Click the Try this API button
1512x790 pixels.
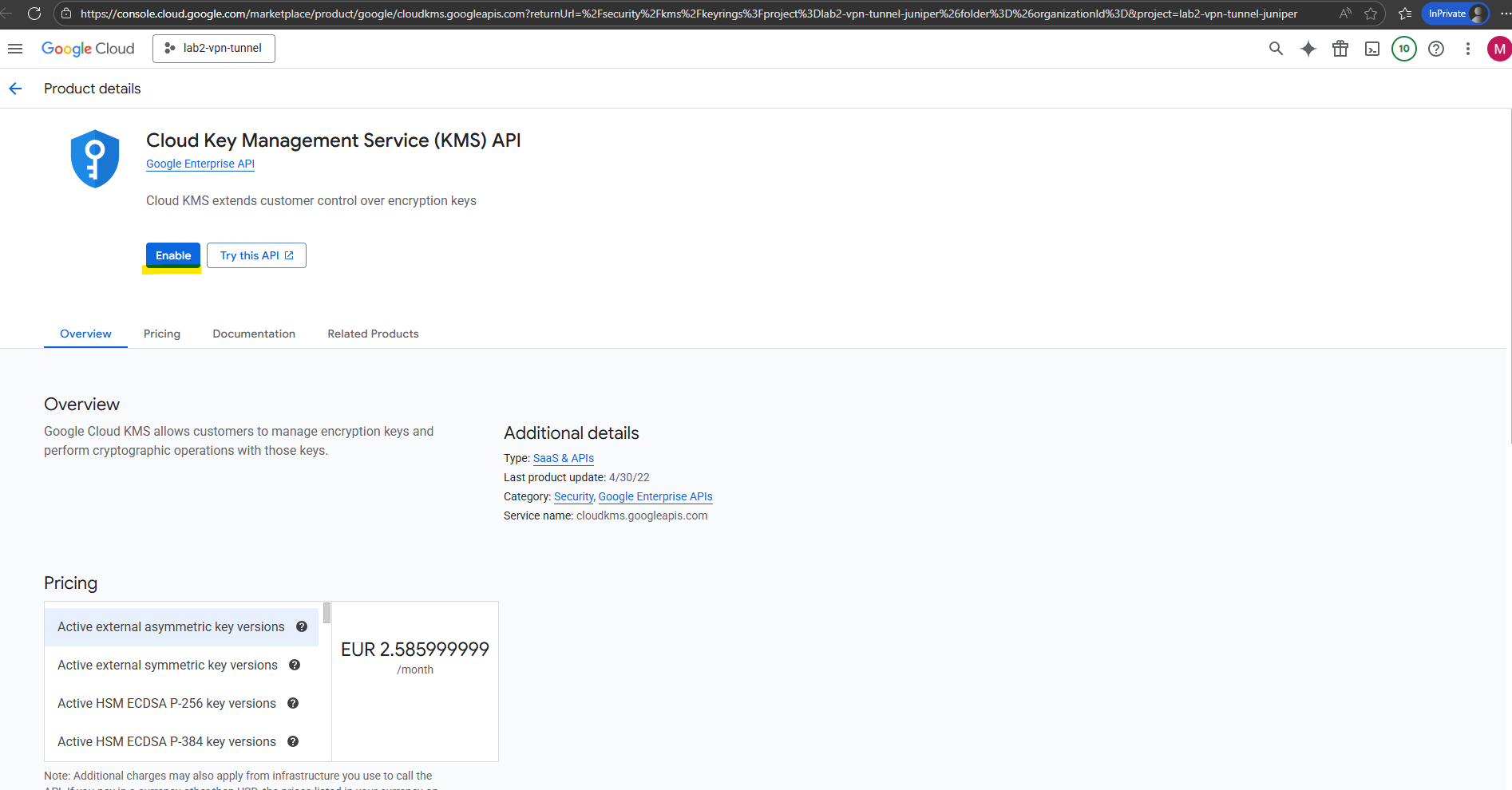click(x=256, y=255)
